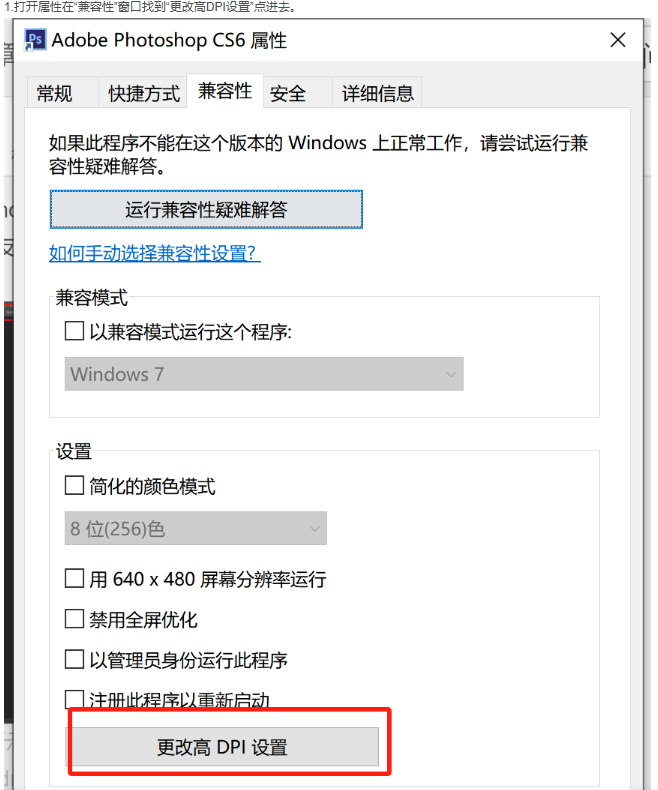Select the 兼容性 tab

pyautogui.click(x=225, y=91)
